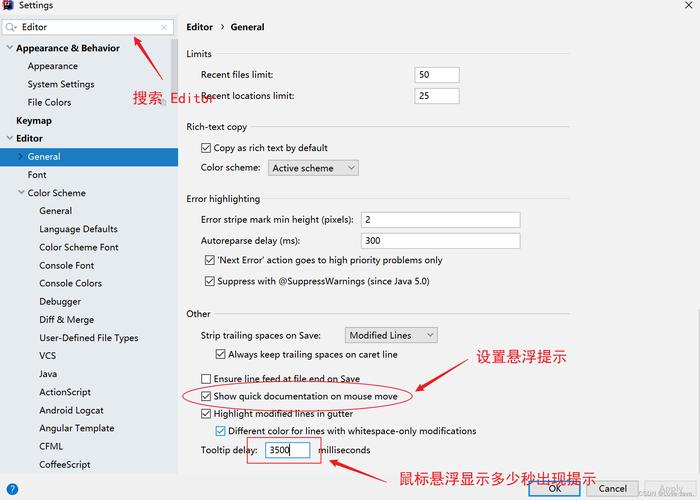Select System Settings in the tree
Image resolution: width=700 pixels, height=500 pixels.
pyautogui.click(x=61, y=84)
